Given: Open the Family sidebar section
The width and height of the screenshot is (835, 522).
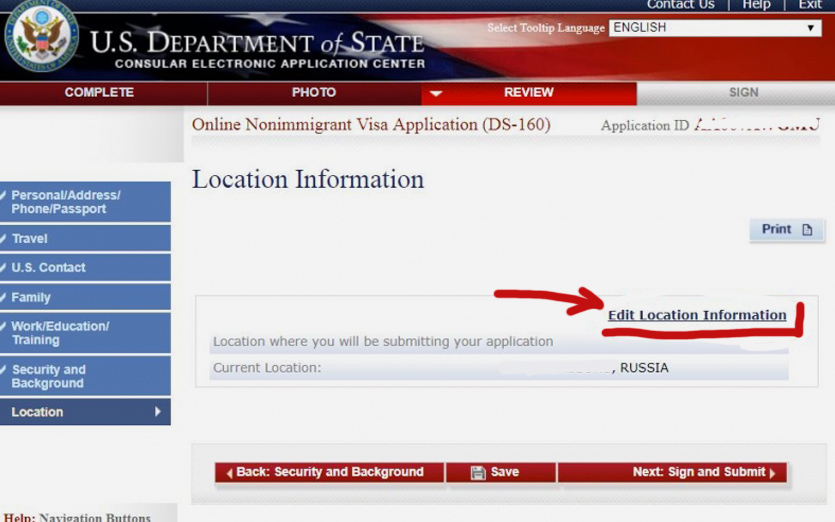Looking at the screenshot, I should point(85,297).
